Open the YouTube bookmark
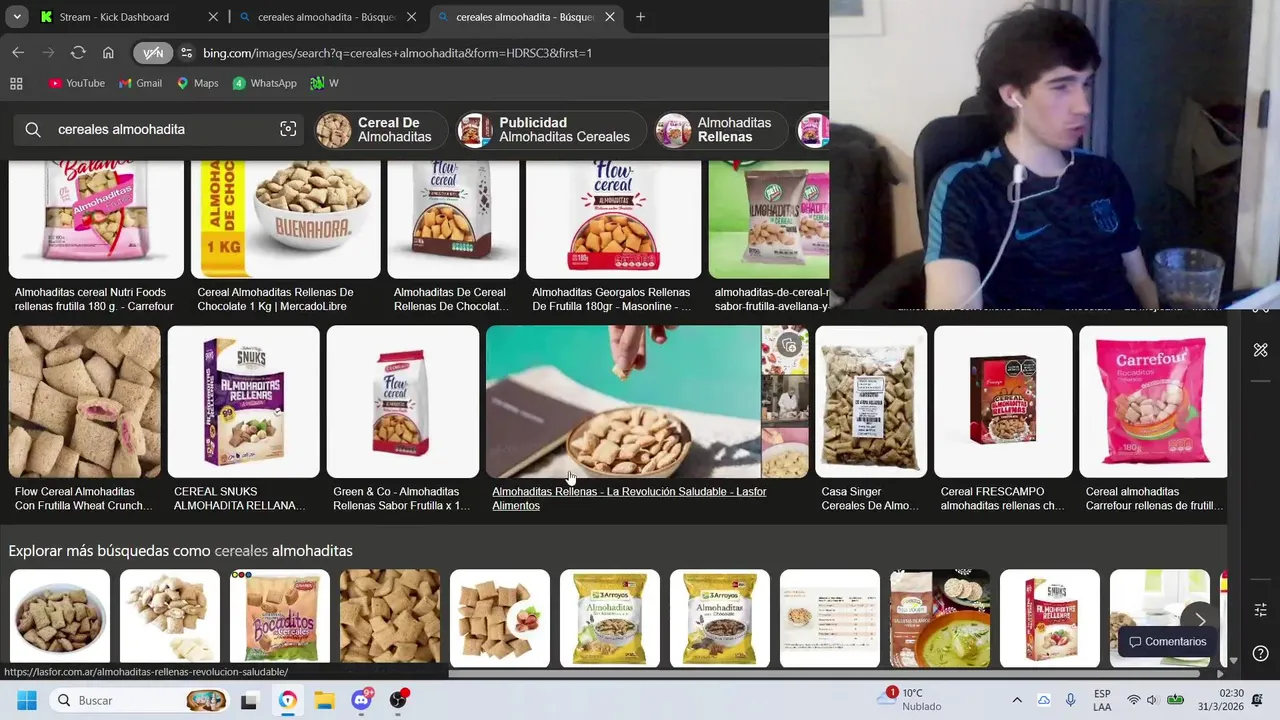1280x720 pixels. pos(77,83)
